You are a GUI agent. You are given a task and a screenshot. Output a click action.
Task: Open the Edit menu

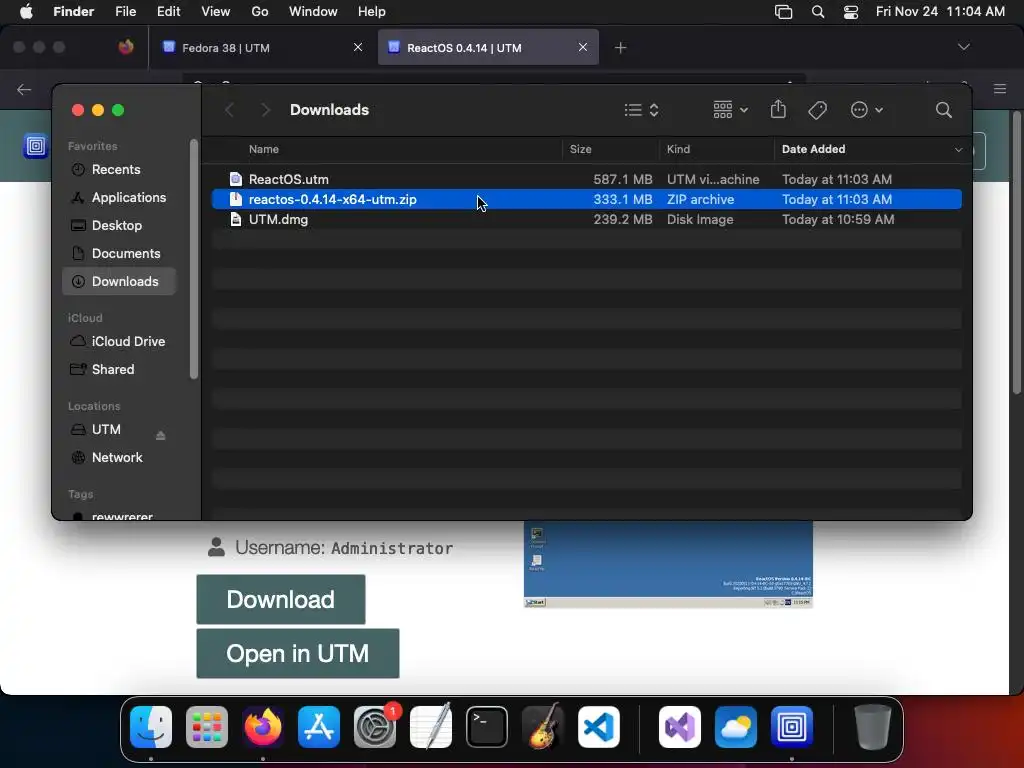pos(168,12)
